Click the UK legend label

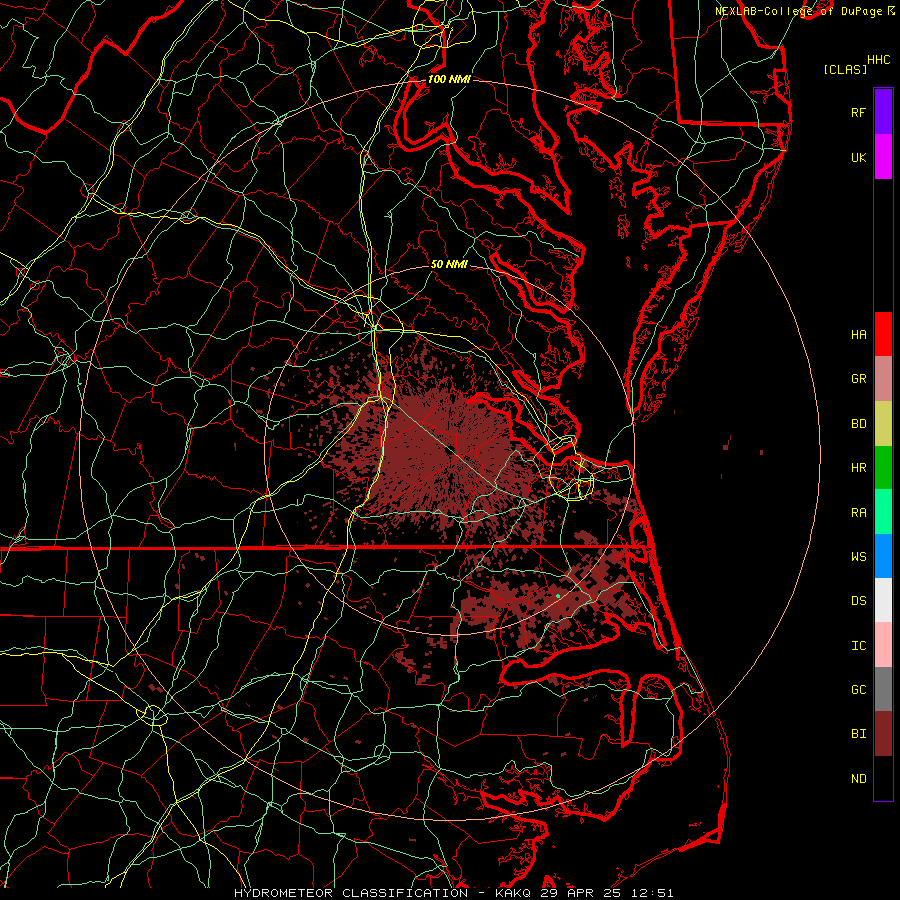click(x=858, y=157)
